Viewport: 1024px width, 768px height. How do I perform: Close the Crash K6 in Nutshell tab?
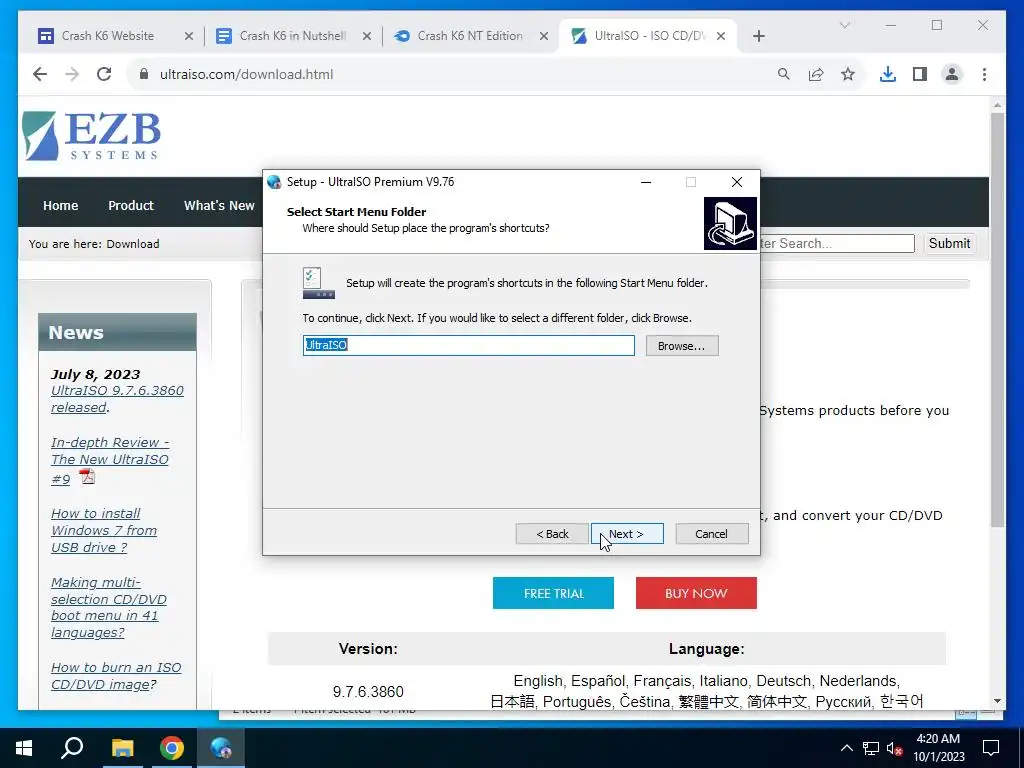click(x=367, y=36)
